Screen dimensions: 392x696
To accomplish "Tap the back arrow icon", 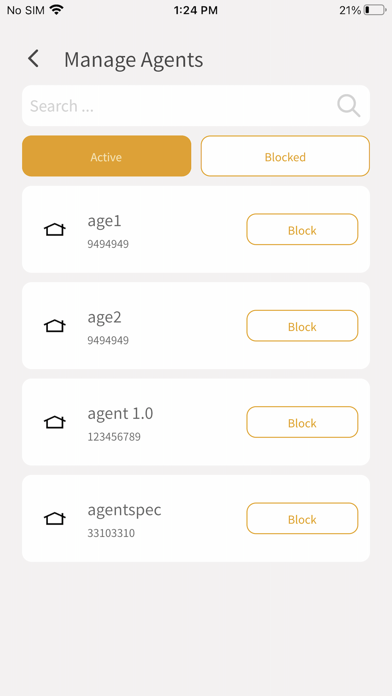I will (x=33, y=59).
